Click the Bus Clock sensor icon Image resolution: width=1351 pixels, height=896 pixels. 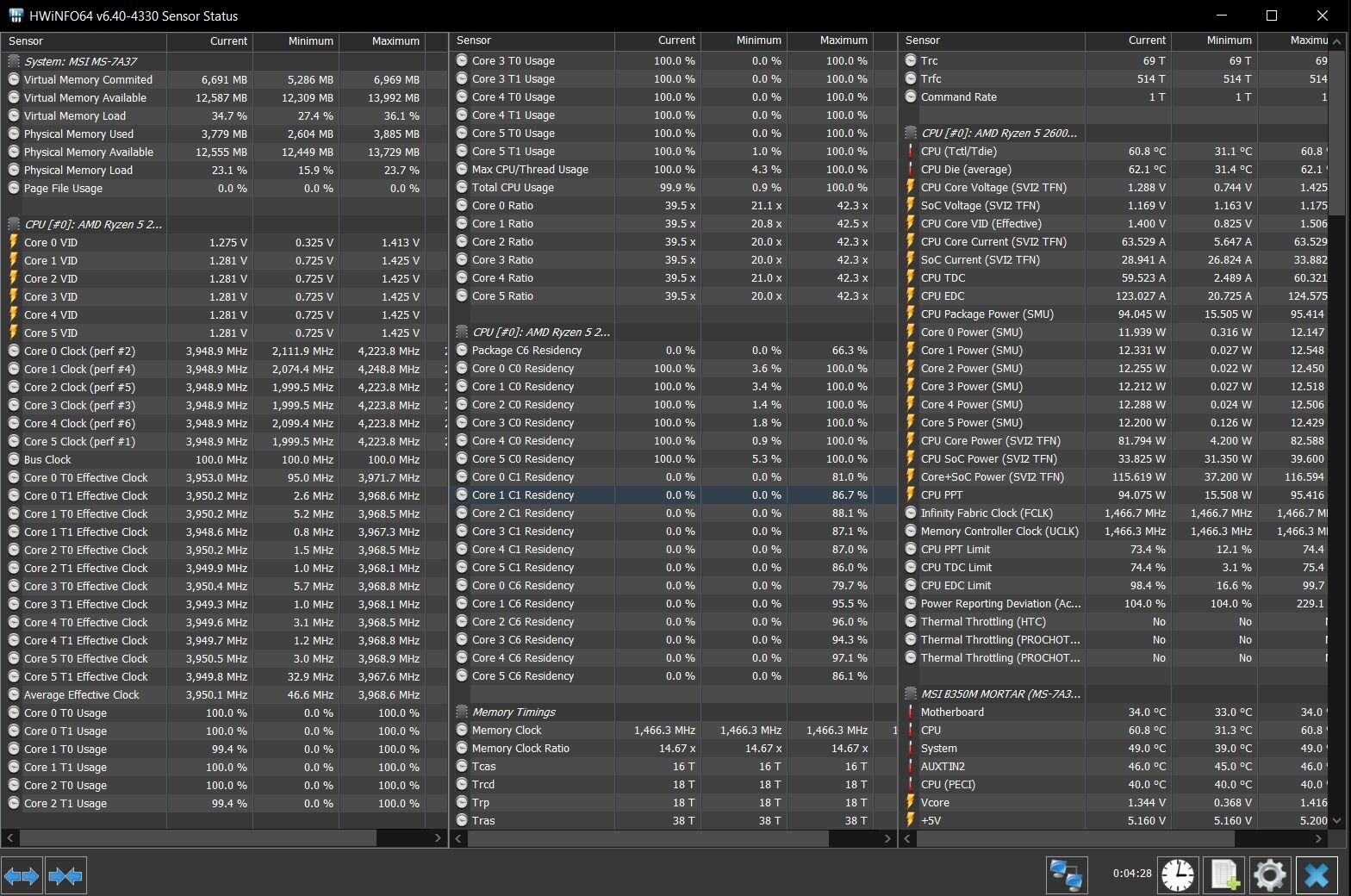coord(14,459)
